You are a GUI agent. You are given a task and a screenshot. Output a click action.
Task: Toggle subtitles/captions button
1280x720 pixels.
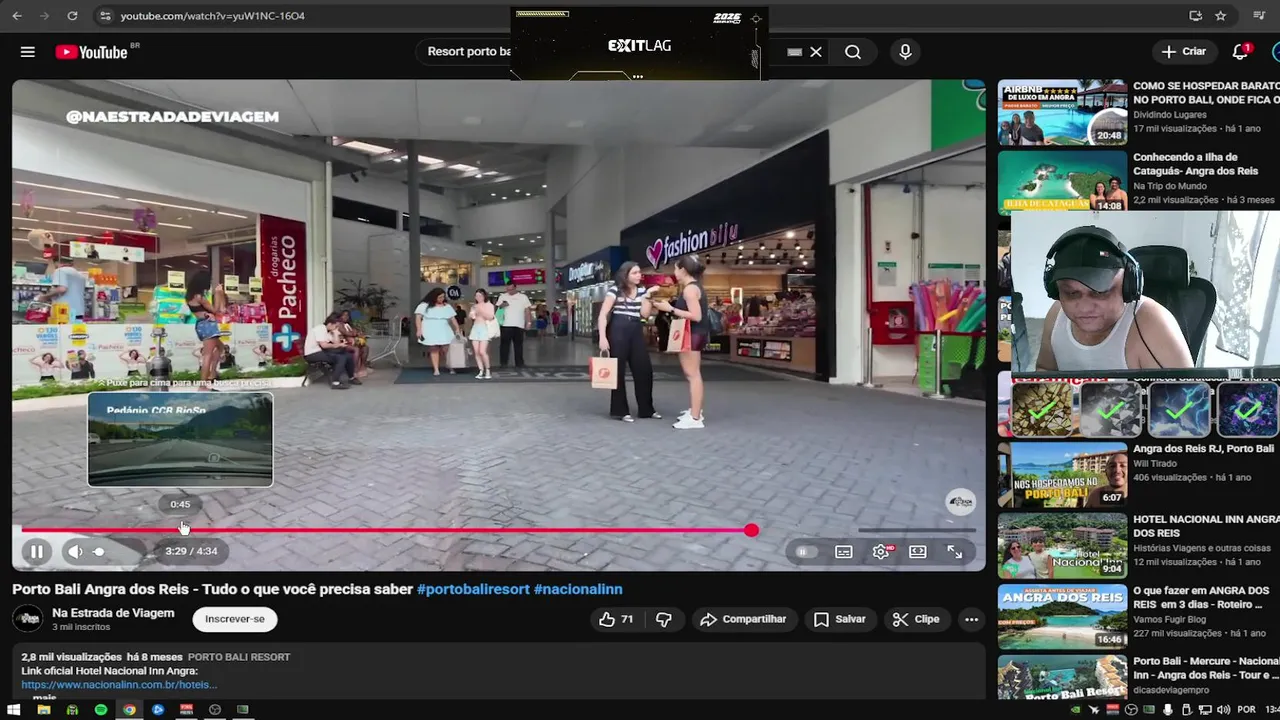[x=844, y=552]
